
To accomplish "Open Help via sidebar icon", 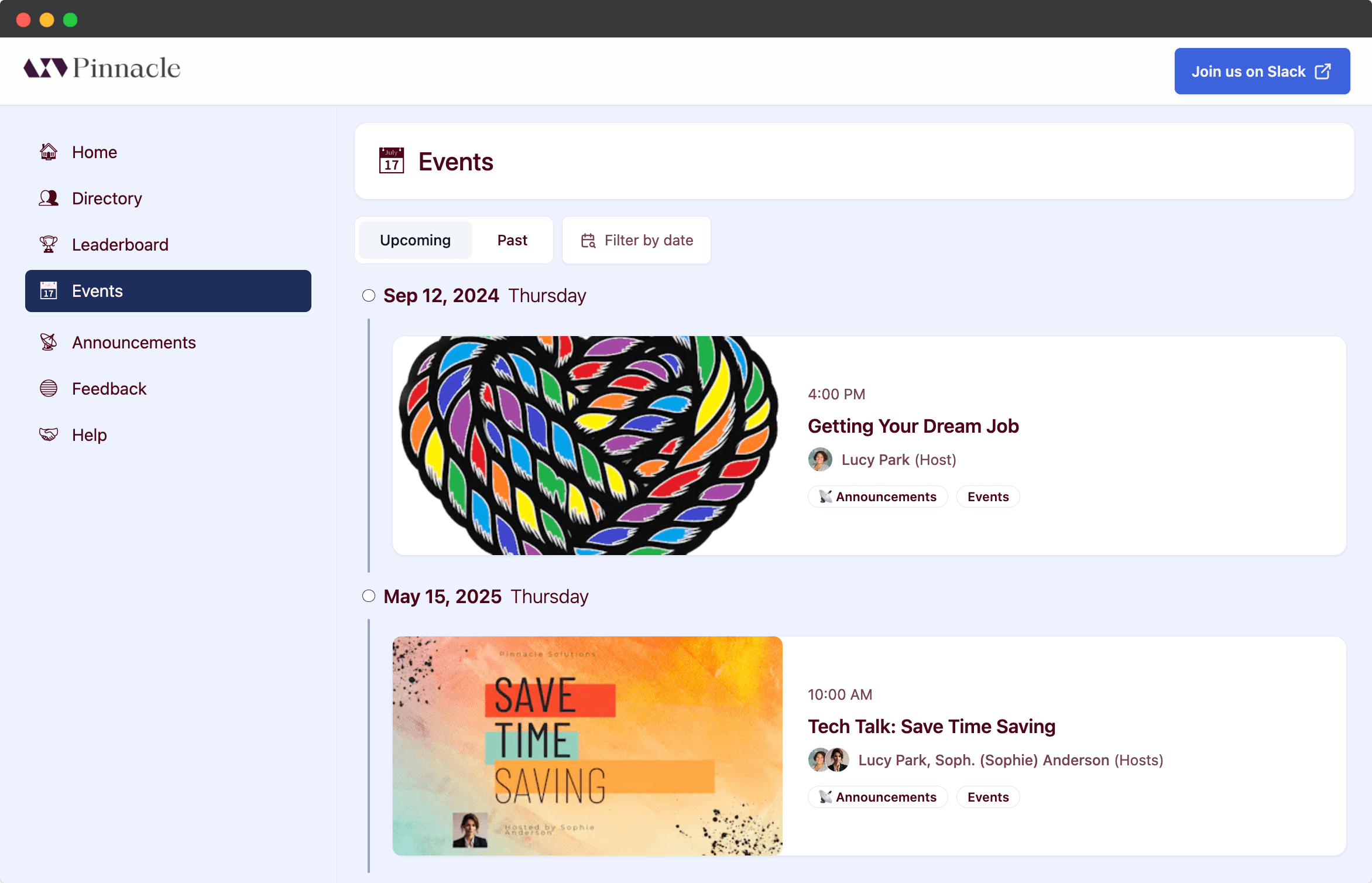I will click(x=48, y=434).
